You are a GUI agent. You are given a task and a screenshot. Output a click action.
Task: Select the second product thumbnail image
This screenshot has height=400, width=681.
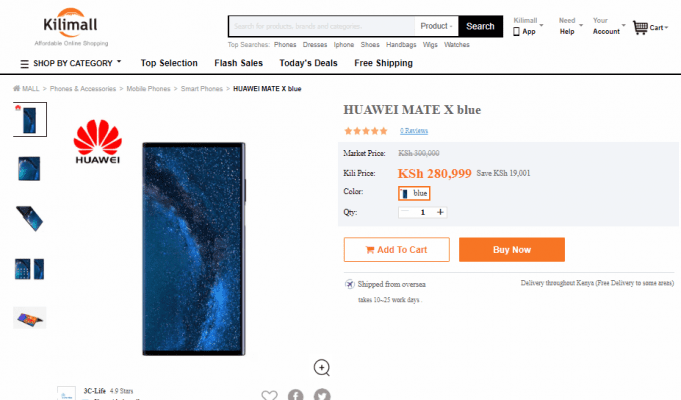tap(30, 169)
